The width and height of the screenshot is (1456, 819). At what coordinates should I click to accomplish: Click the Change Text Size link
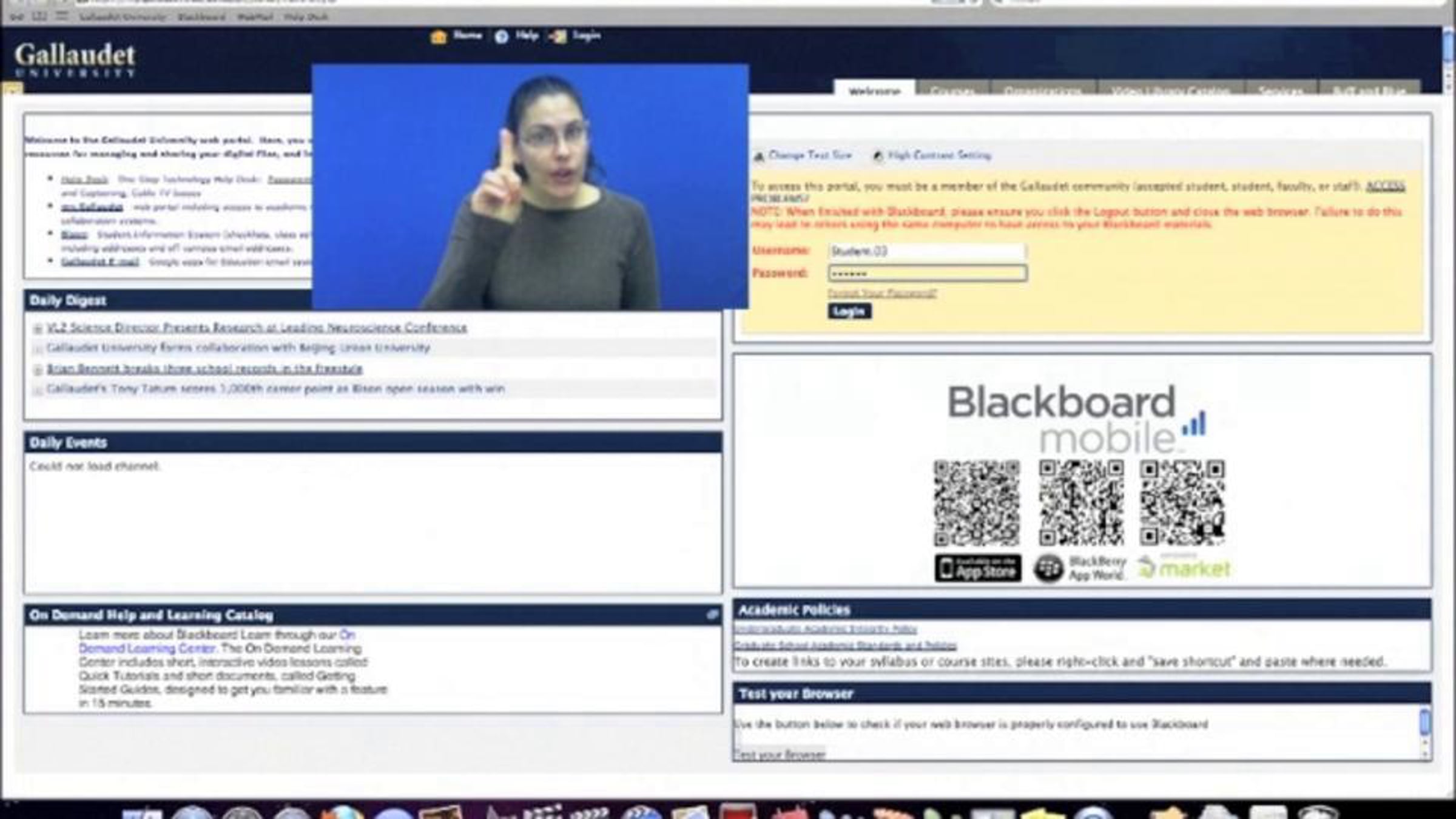810,155
